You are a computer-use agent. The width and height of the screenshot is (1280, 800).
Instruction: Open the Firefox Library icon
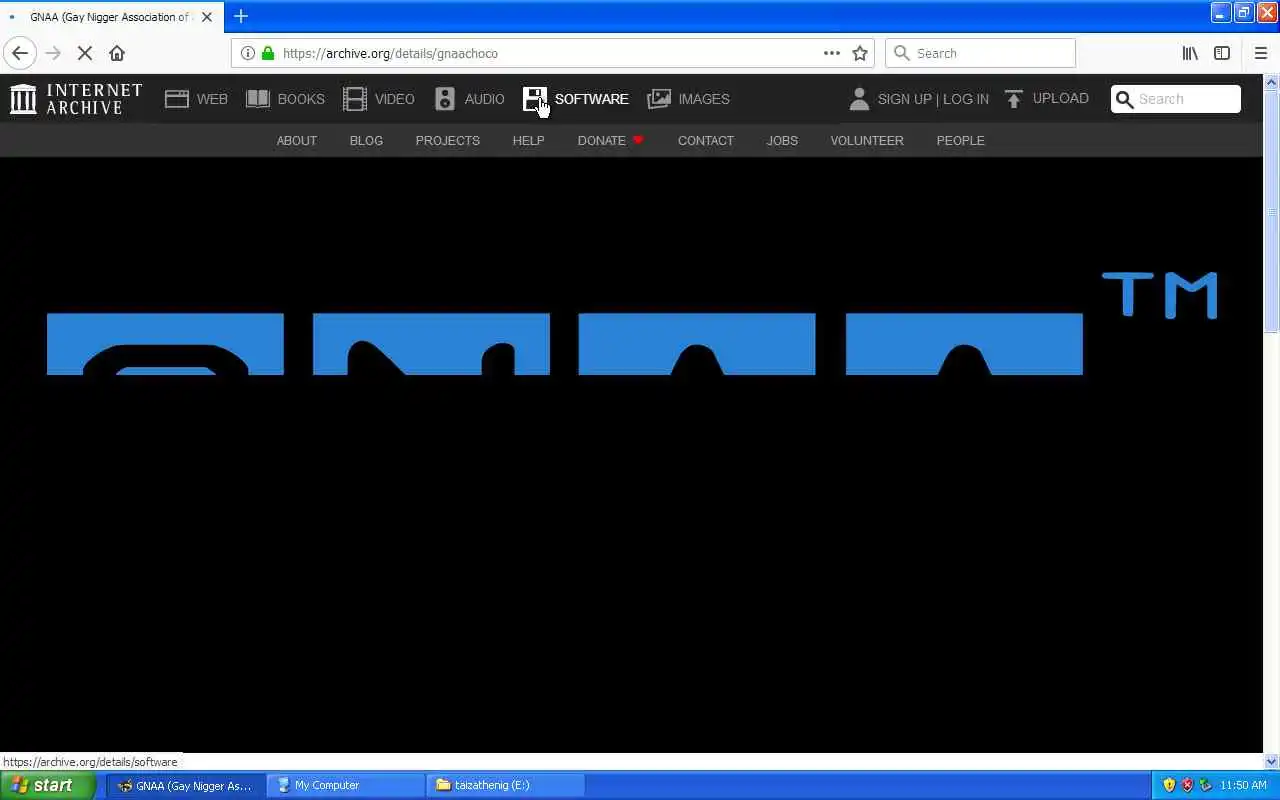click(x=1190, y=53)
